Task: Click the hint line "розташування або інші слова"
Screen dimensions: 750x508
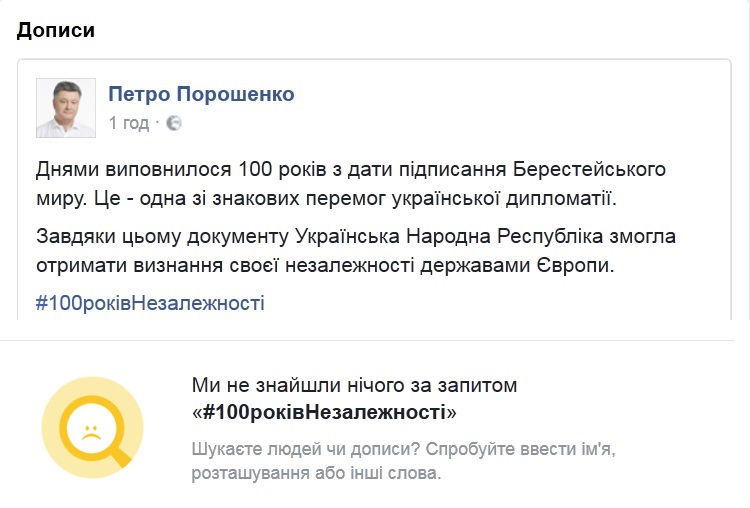Action: click(315, 473)
